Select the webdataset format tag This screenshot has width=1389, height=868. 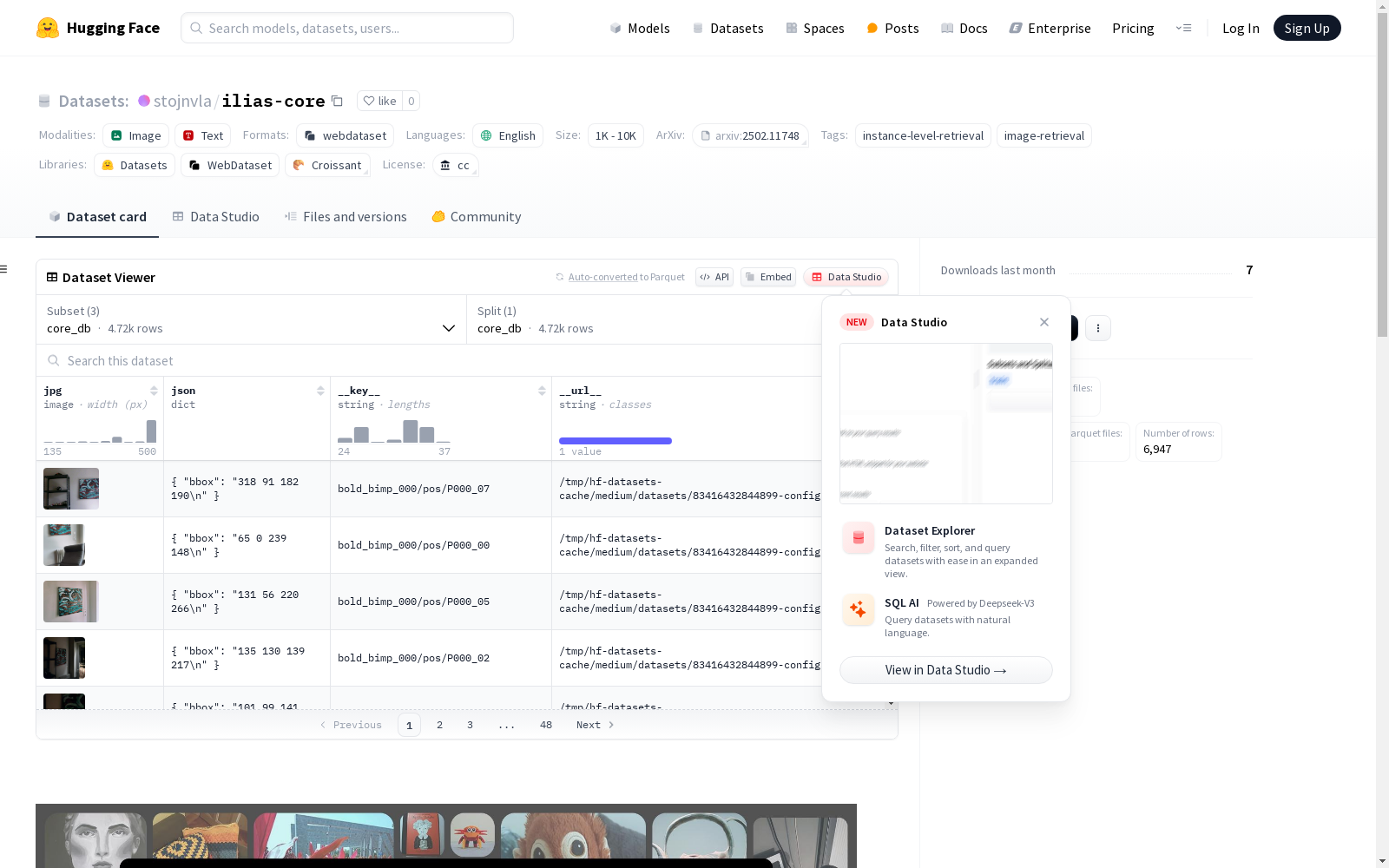click(345, 135)
